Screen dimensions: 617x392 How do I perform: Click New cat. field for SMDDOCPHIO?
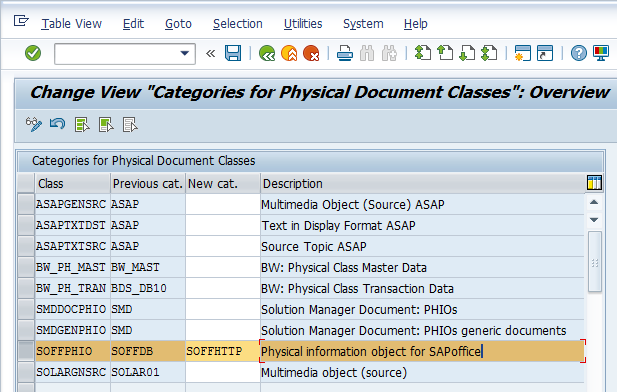coord(223,309)
